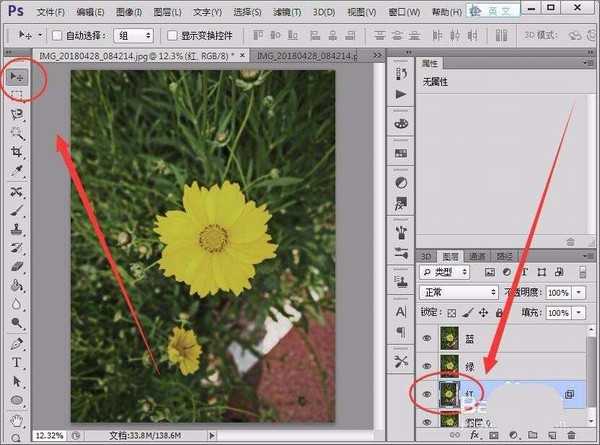This screenshot has width=600, height=445.
Task: Open the 图像(I) menu
Action: [128, 11]
